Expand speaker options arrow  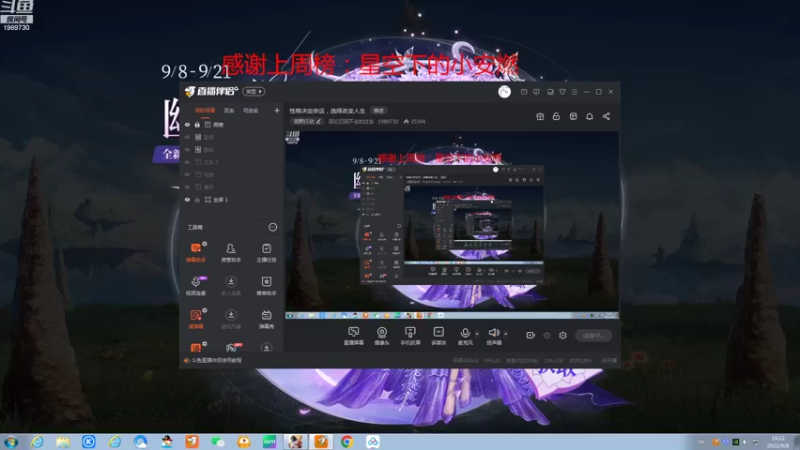pyautogui.click(x=506, y=334)
